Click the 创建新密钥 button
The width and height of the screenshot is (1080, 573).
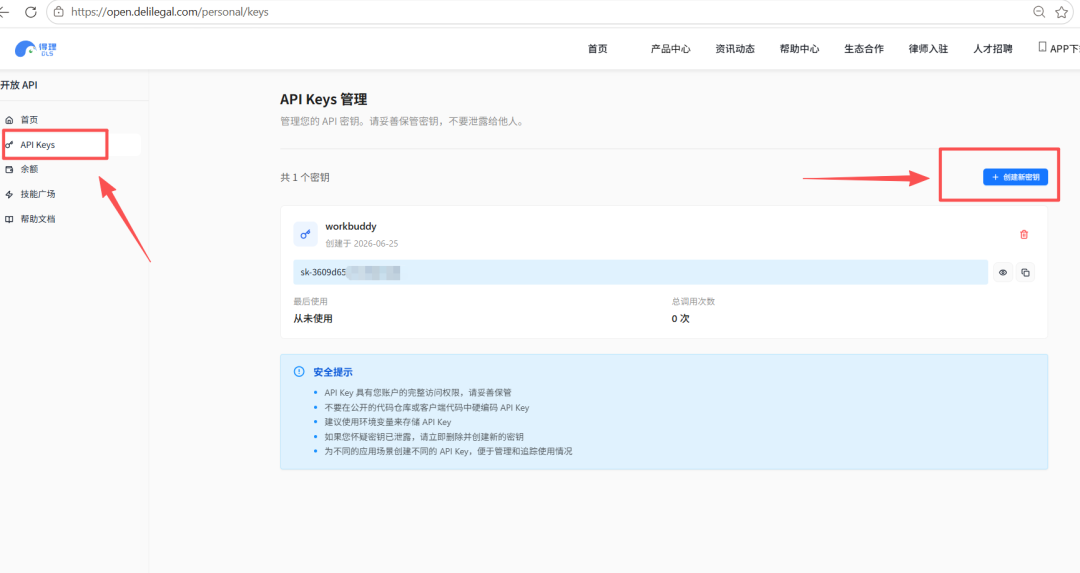(x=1015, y=177)
